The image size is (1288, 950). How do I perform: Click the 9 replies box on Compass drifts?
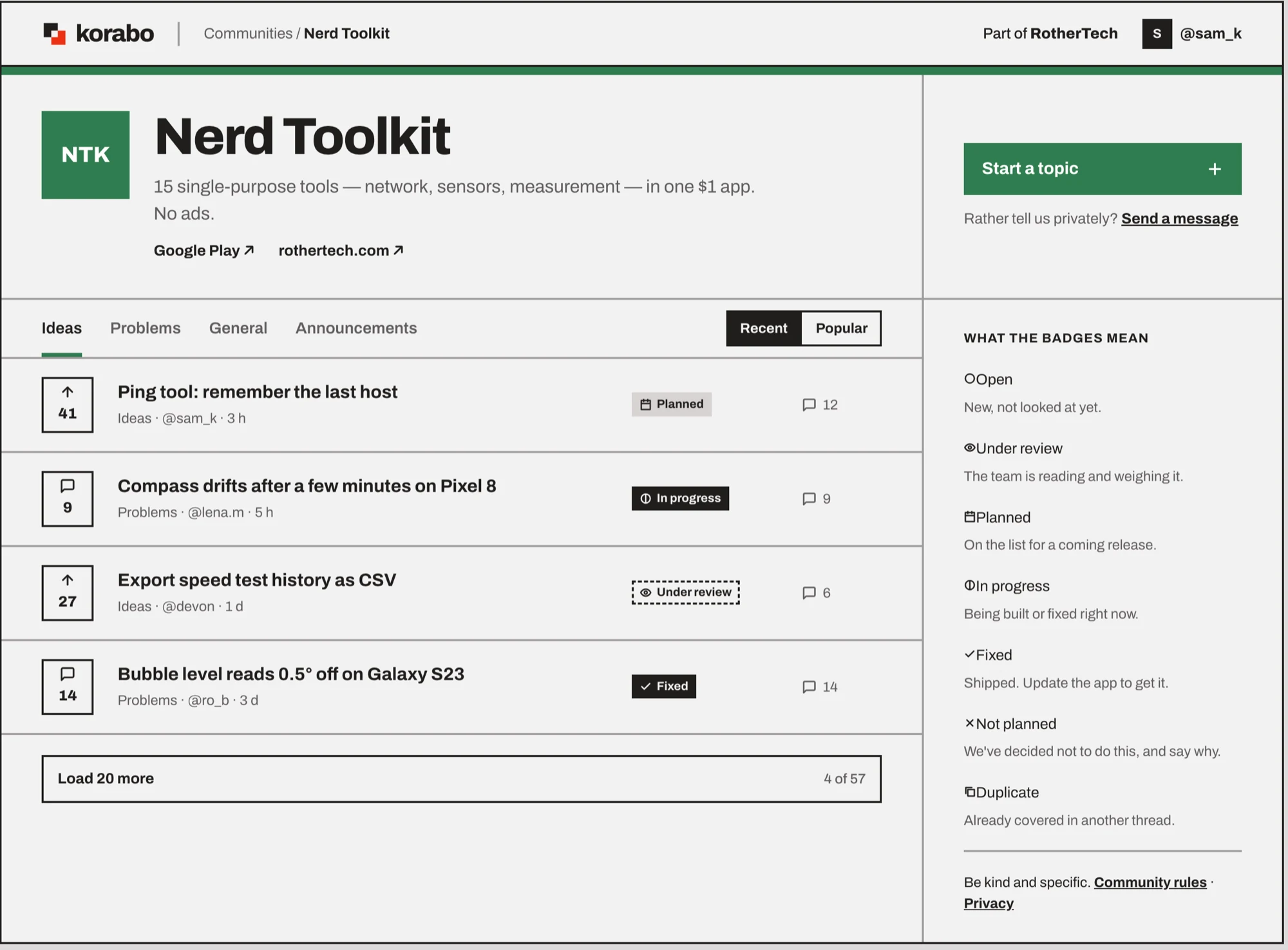(x=68, y=499)
